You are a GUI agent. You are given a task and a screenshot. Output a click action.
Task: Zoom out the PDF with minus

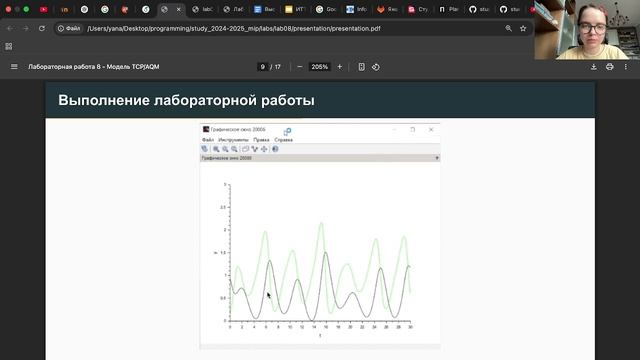[x=300, y=67]
